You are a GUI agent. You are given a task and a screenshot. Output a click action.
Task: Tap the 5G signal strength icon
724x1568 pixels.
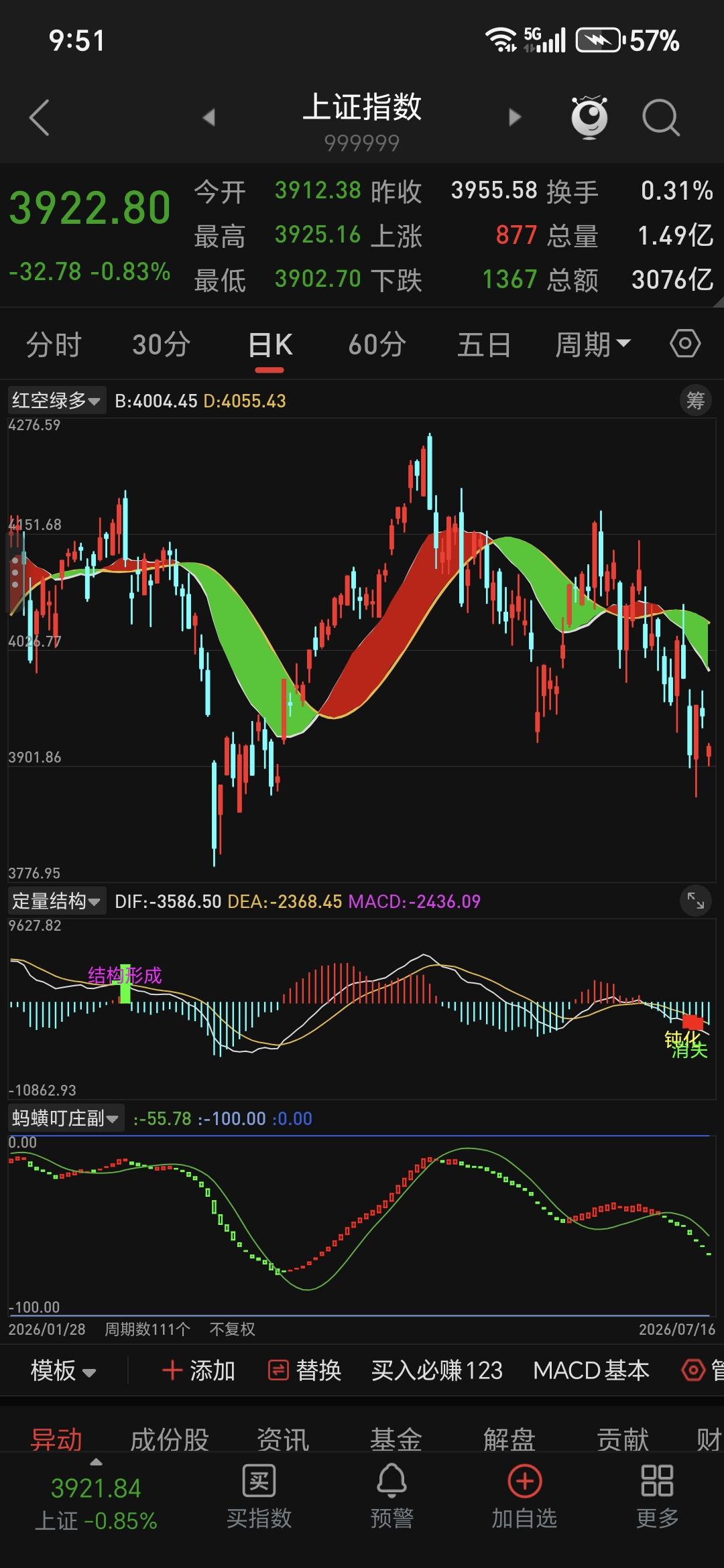[545, 40]
